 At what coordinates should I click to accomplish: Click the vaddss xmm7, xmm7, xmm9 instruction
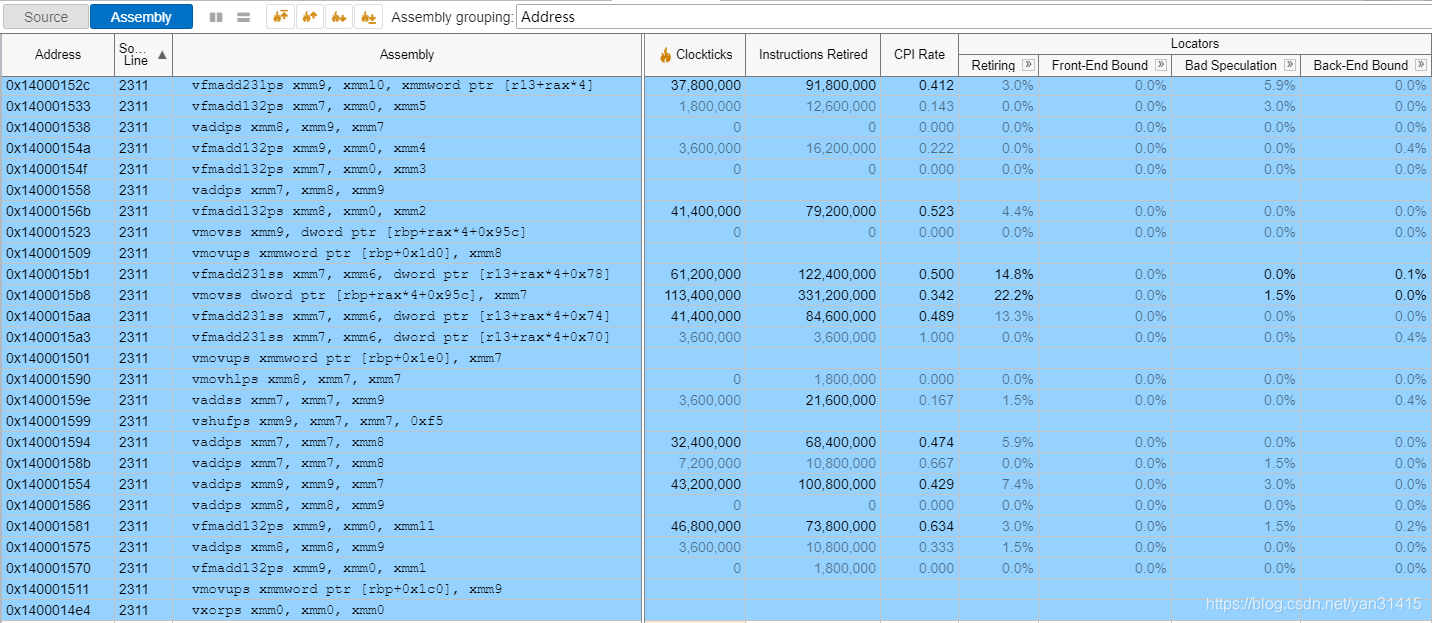[x=287, y=400]
